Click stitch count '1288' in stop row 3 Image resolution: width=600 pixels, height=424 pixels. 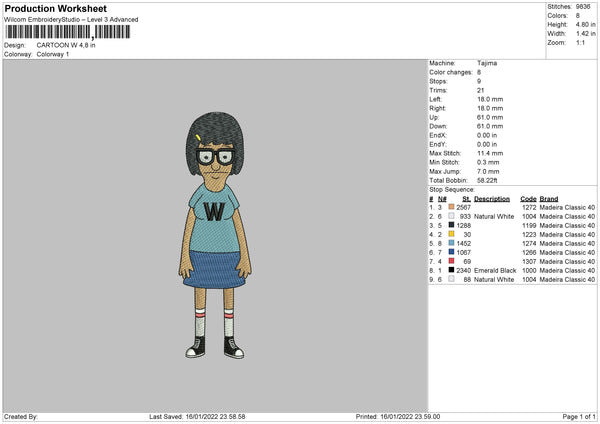click(463, 225)
